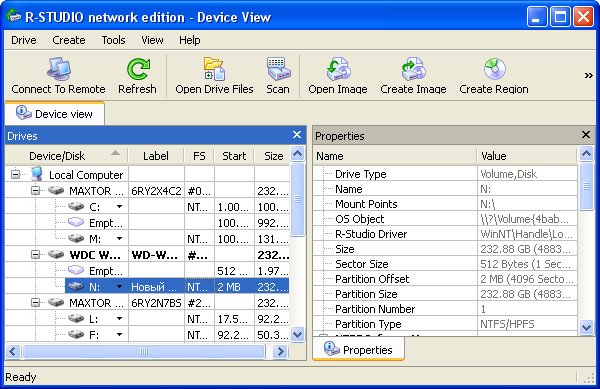Click the NTFS/HPFS value cell

tap(527, 324)
